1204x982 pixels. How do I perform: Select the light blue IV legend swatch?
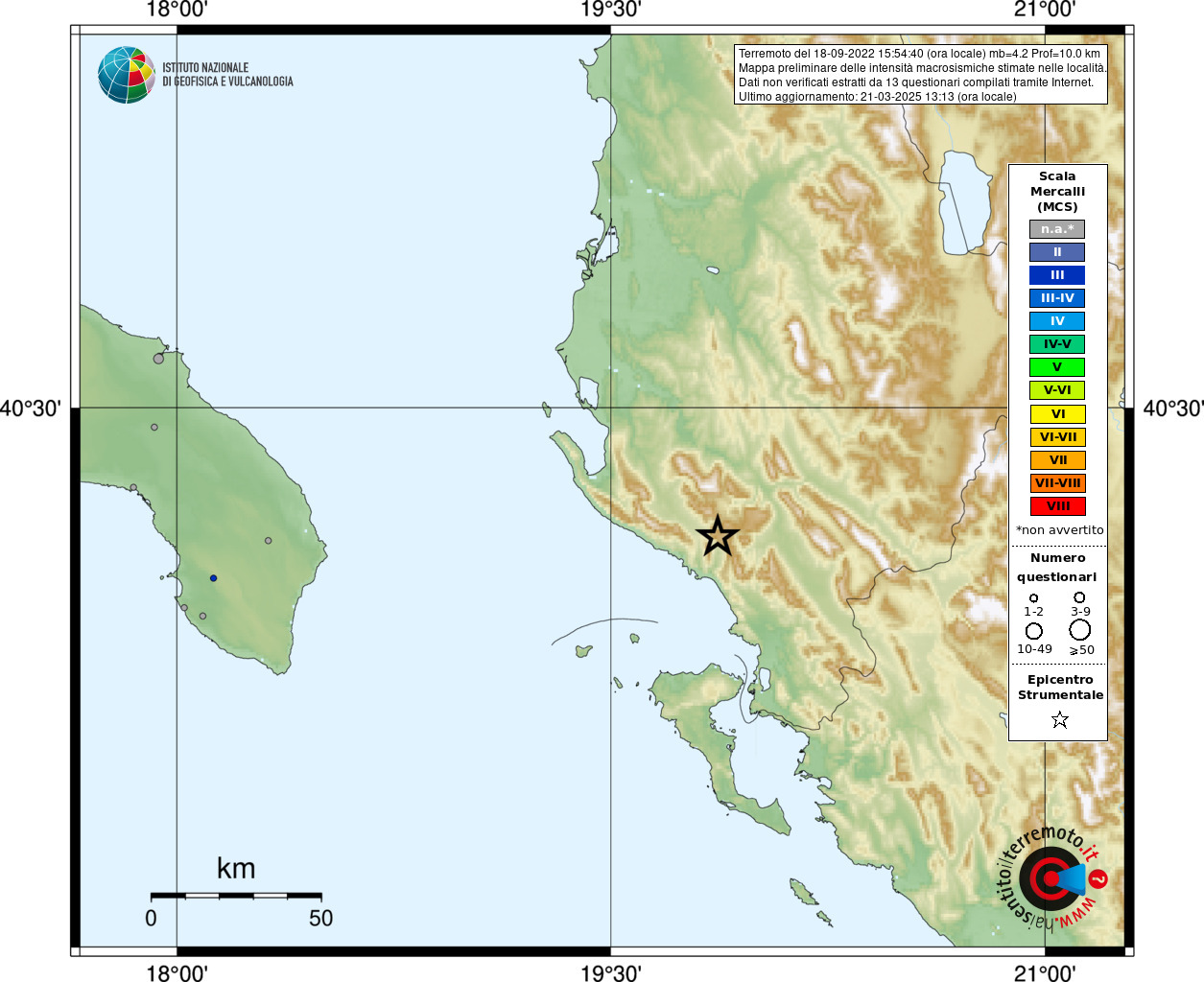[1057, 321]
